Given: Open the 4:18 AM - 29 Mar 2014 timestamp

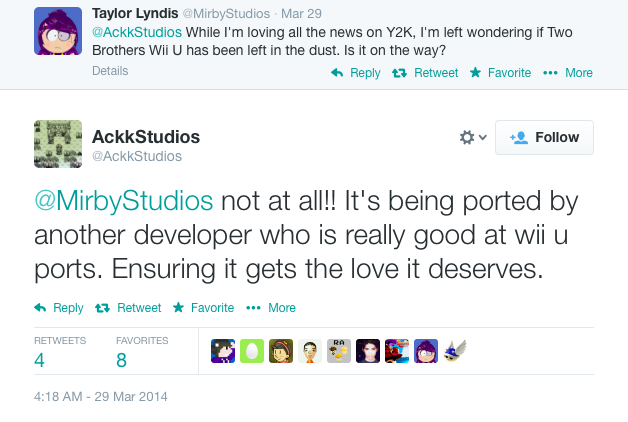Looking at the screenshot, I should (x=101, y=396).
